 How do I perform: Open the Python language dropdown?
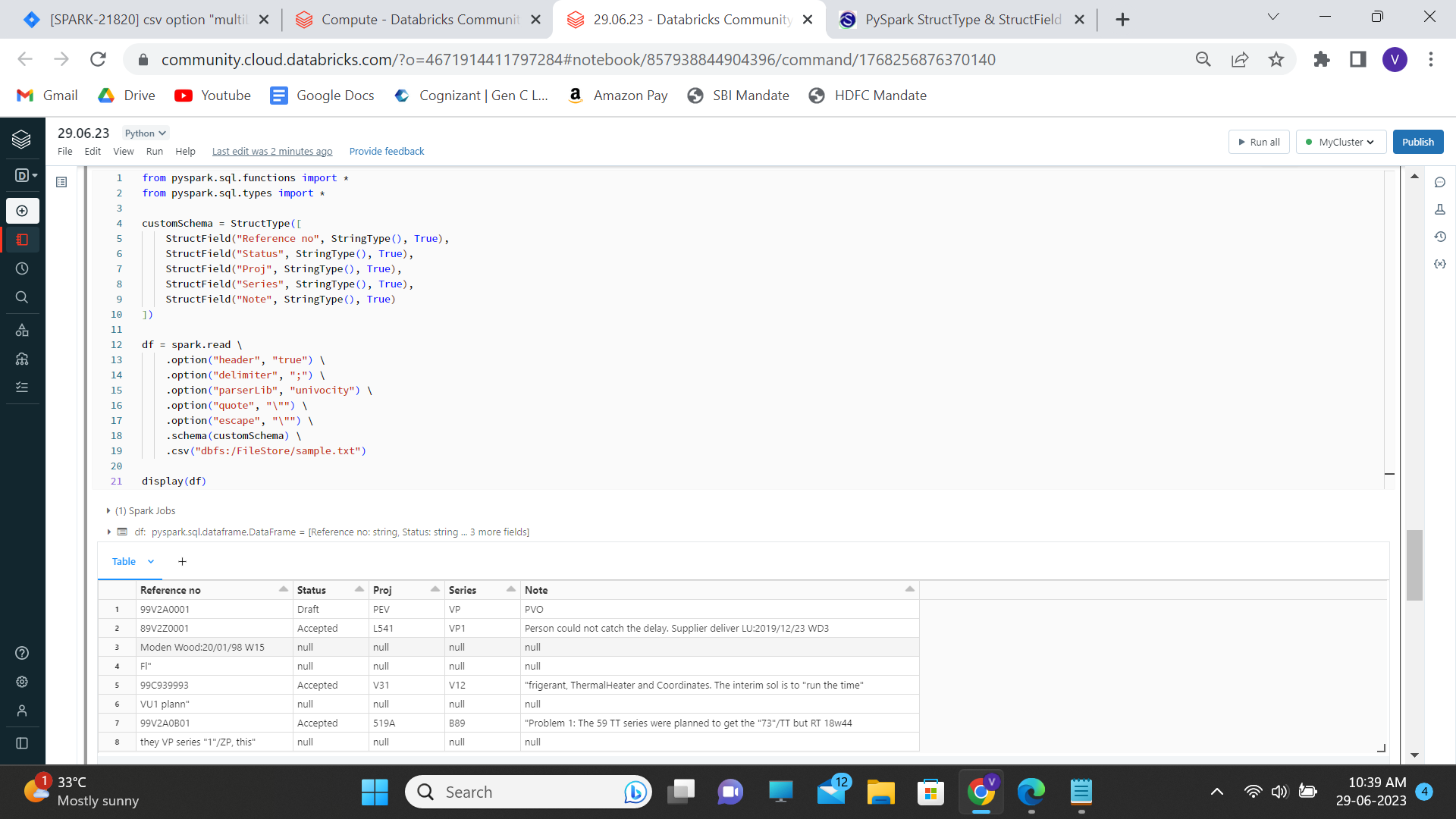145,133
